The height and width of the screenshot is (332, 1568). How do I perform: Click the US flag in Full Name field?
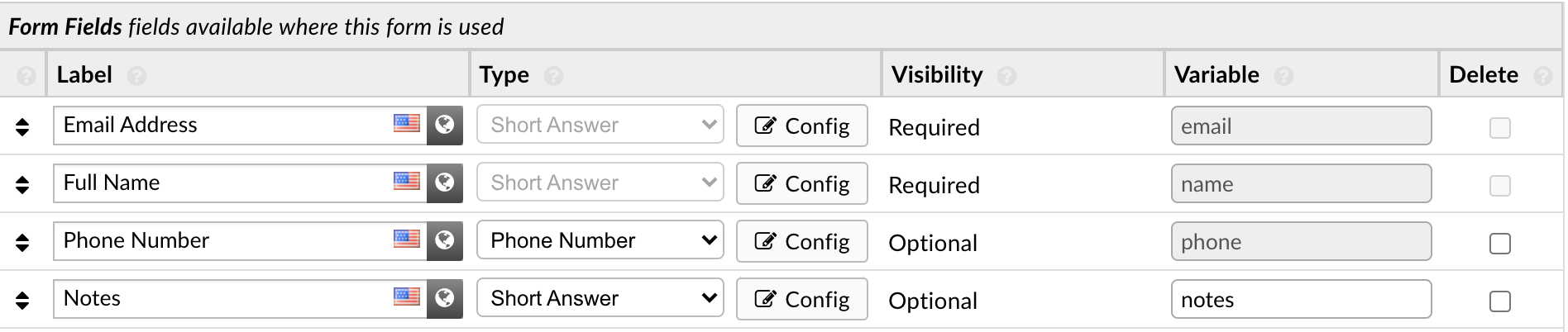(x=406, y=181)
